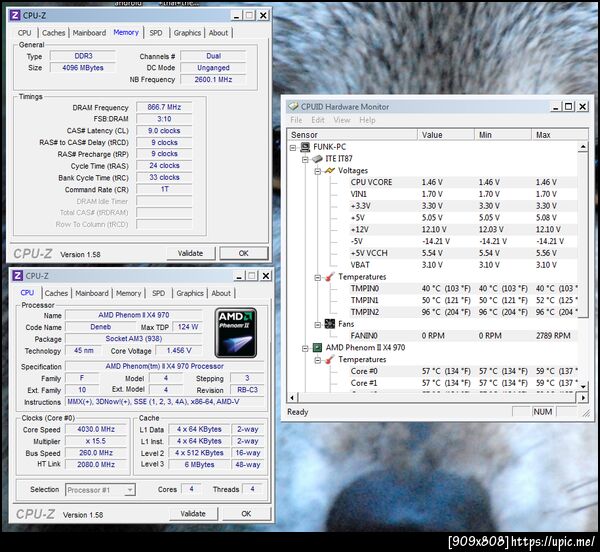600x552 pixels.
Task: Click the Fans icon in sensor tree
Action: [330, 324]
